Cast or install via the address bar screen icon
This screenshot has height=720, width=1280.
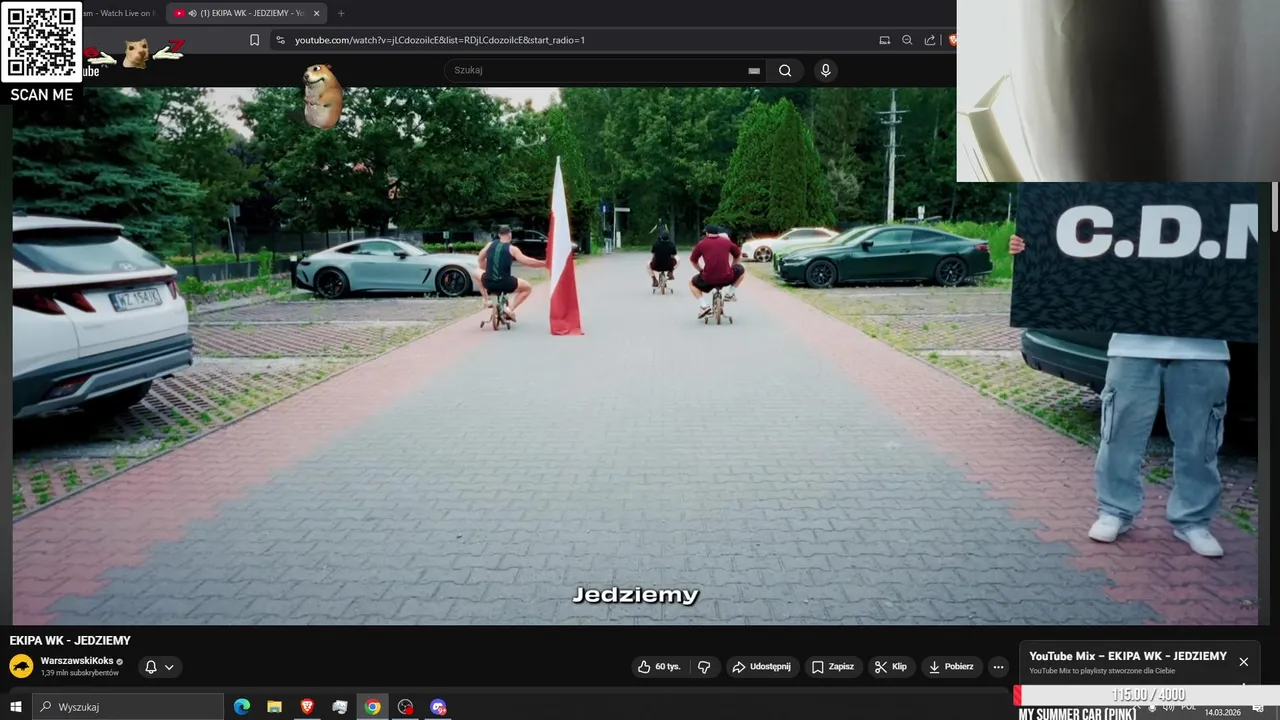(884, 40)
